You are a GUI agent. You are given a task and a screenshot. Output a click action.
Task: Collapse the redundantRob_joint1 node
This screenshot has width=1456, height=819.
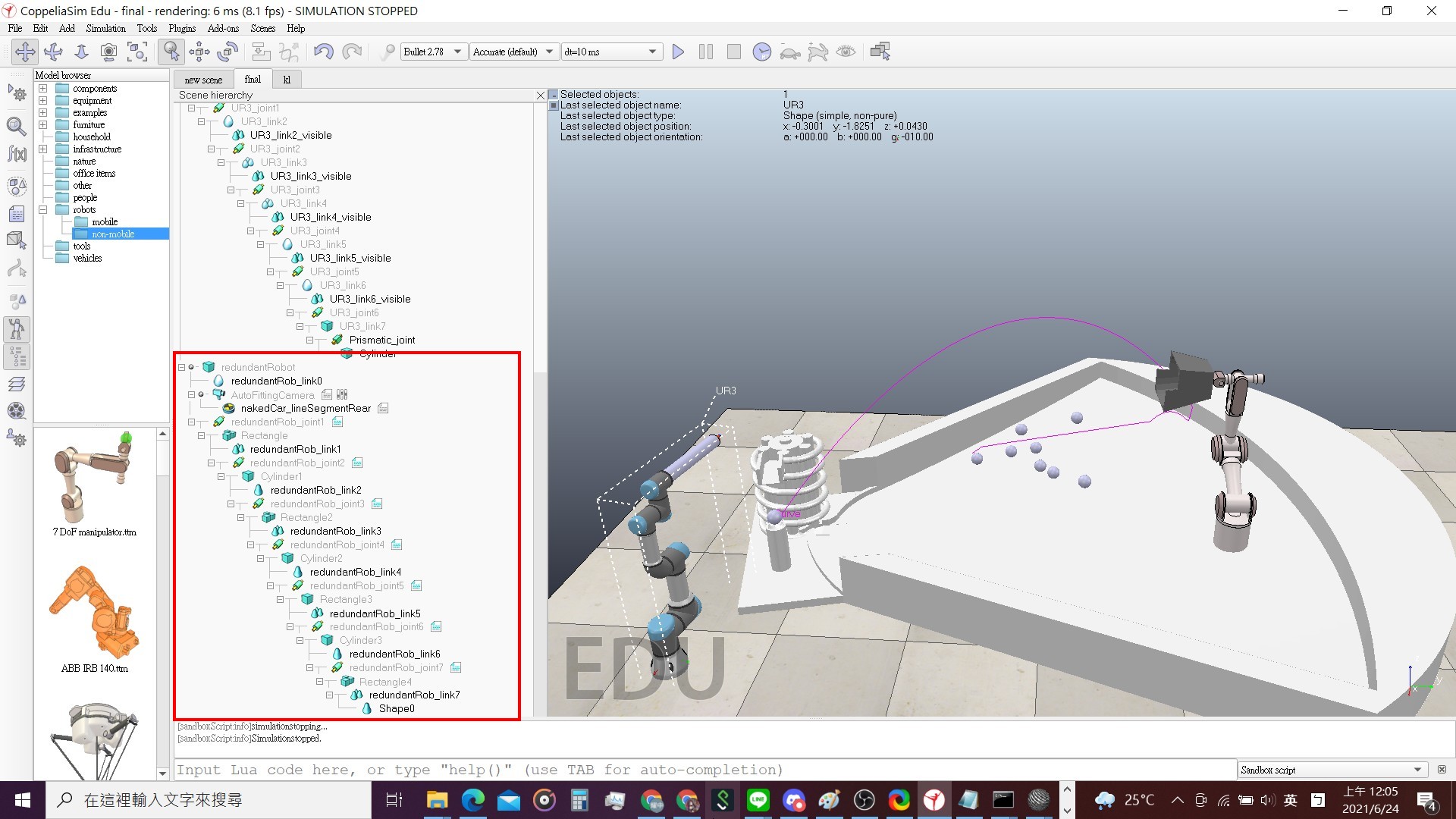[x=192, y=422]
